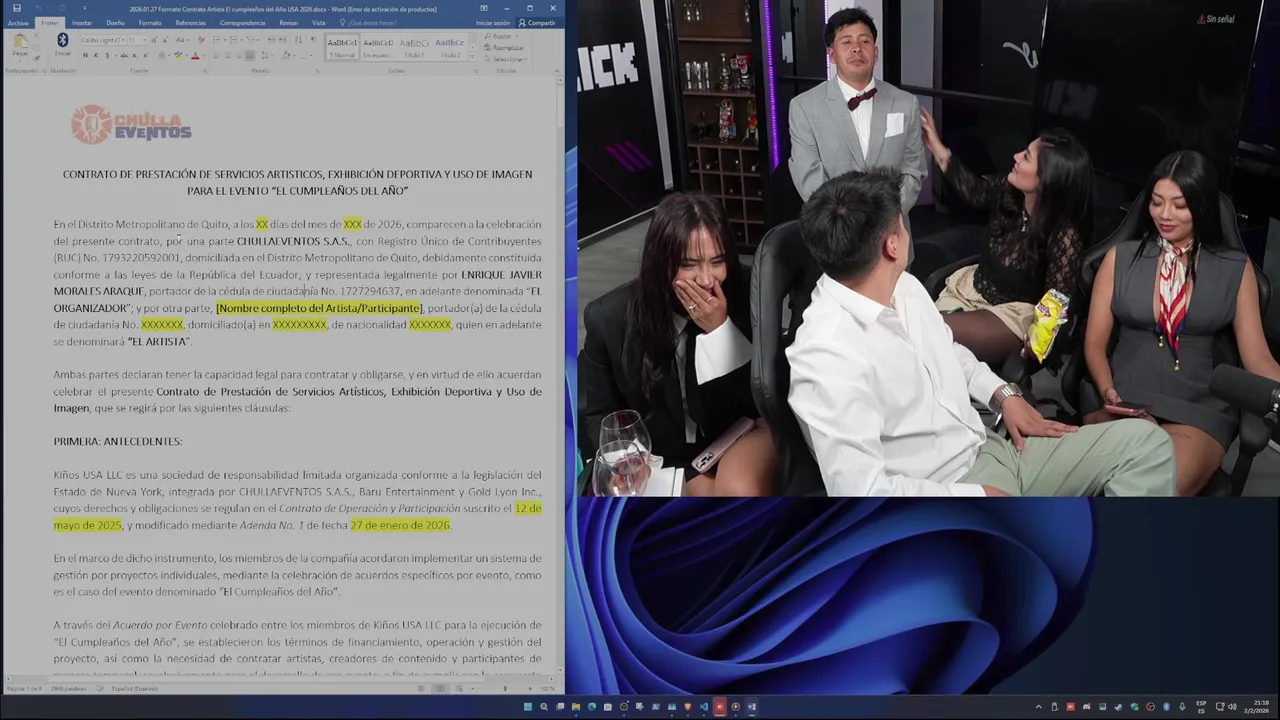This screenshot has height=720, width=1280.
Task: Toggle Bold (N) formatting
Action: [x=85, y=55]
